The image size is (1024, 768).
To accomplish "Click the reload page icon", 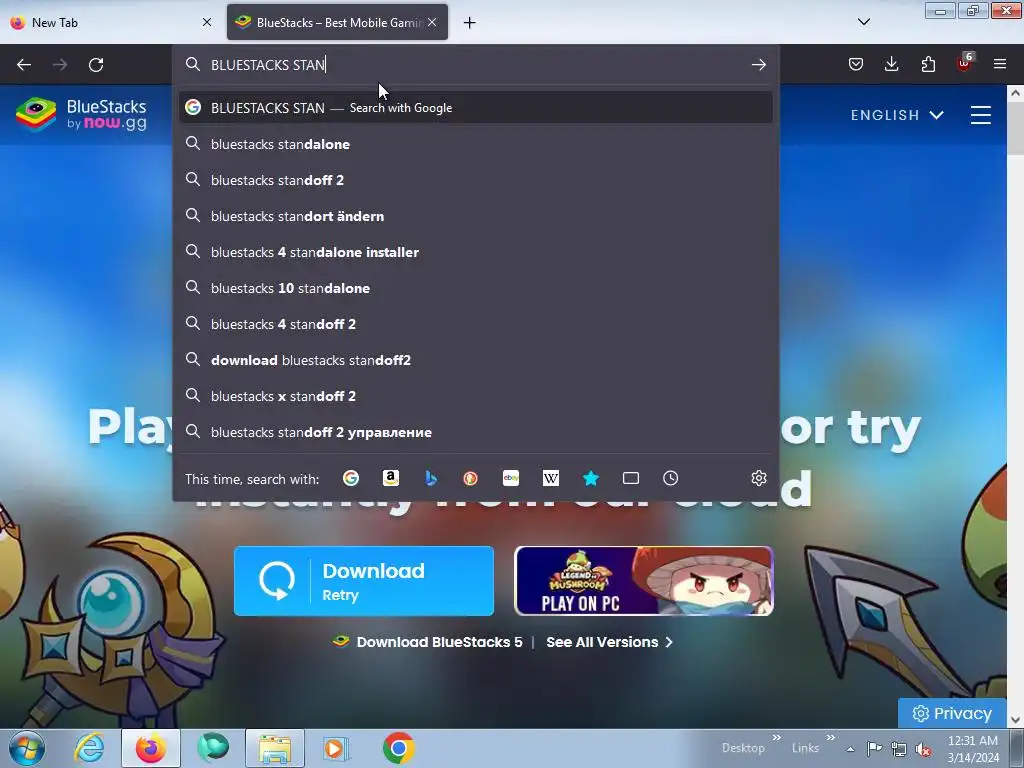I will (96, 65).
